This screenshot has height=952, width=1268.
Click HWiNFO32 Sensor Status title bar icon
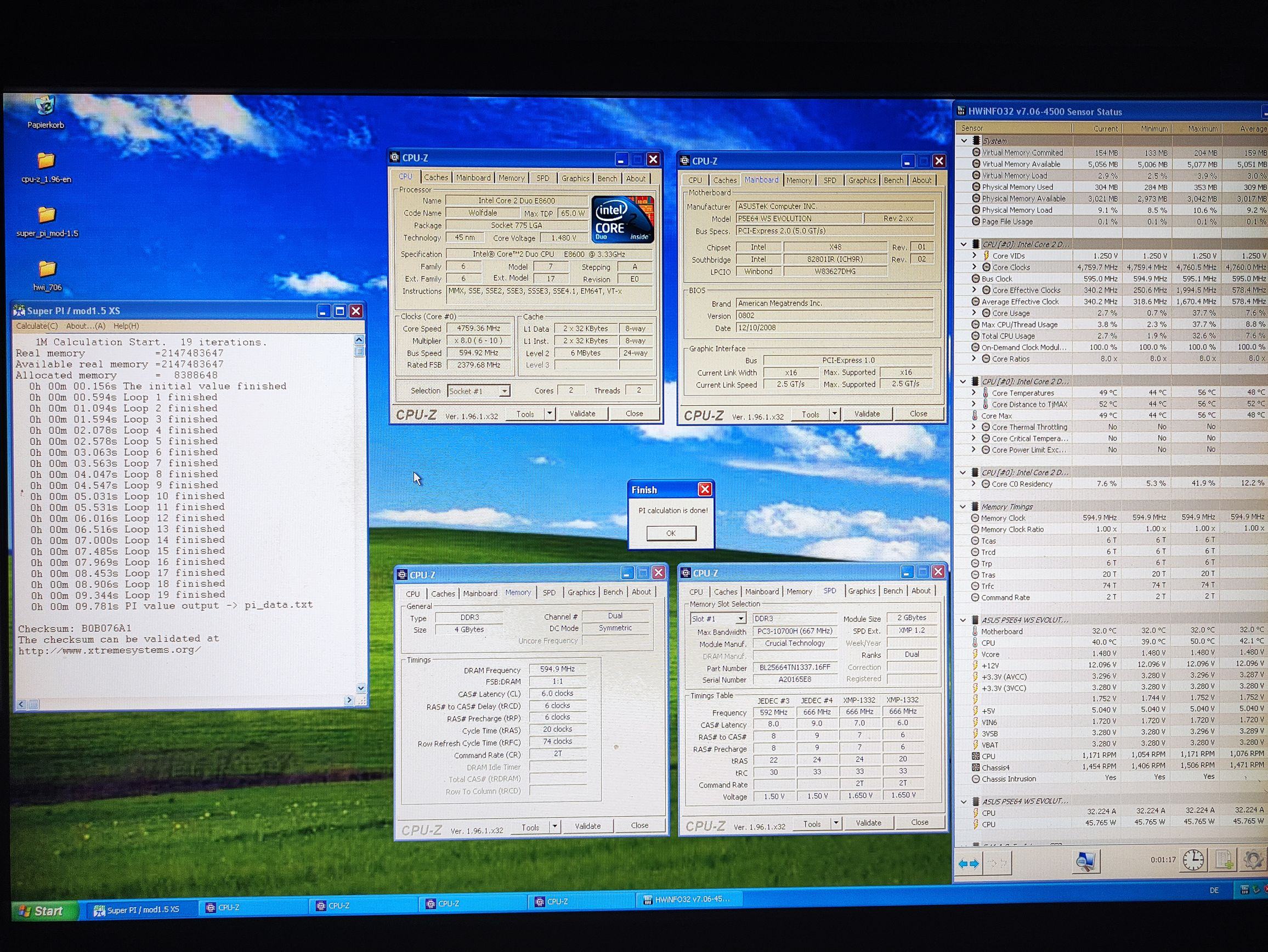click(x=961, y=111)
